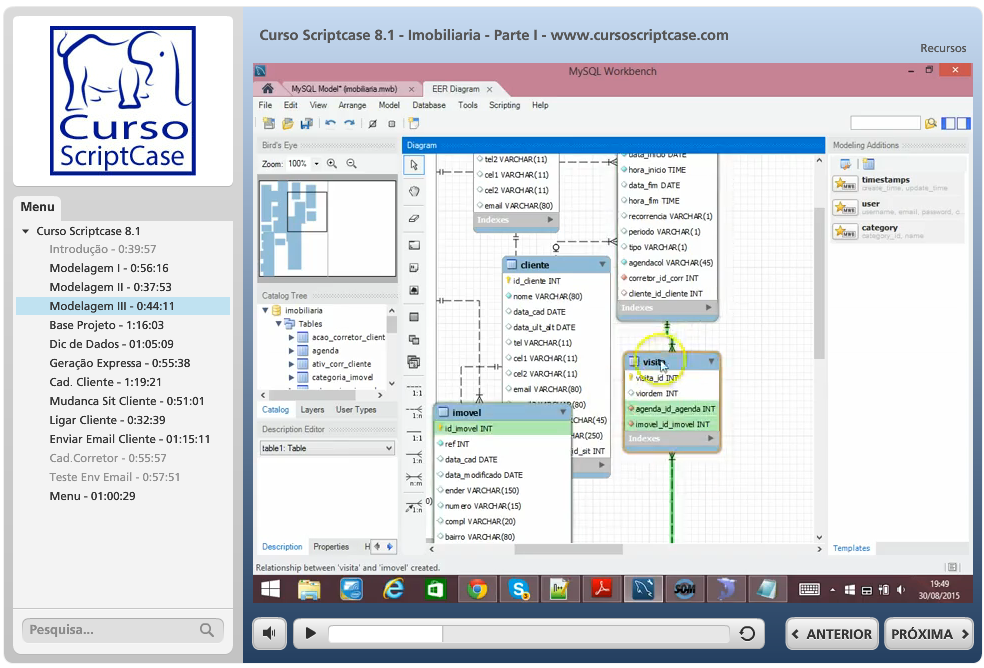The image size is (984, 668).
Task: Click the Open model folder icon
Action: point(288,124)
